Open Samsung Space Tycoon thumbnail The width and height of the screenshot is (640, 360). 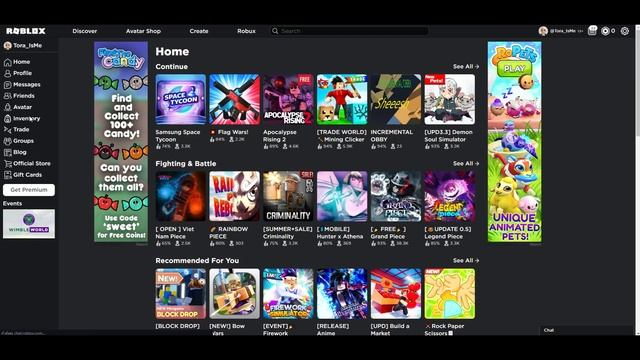click(180, 99)
